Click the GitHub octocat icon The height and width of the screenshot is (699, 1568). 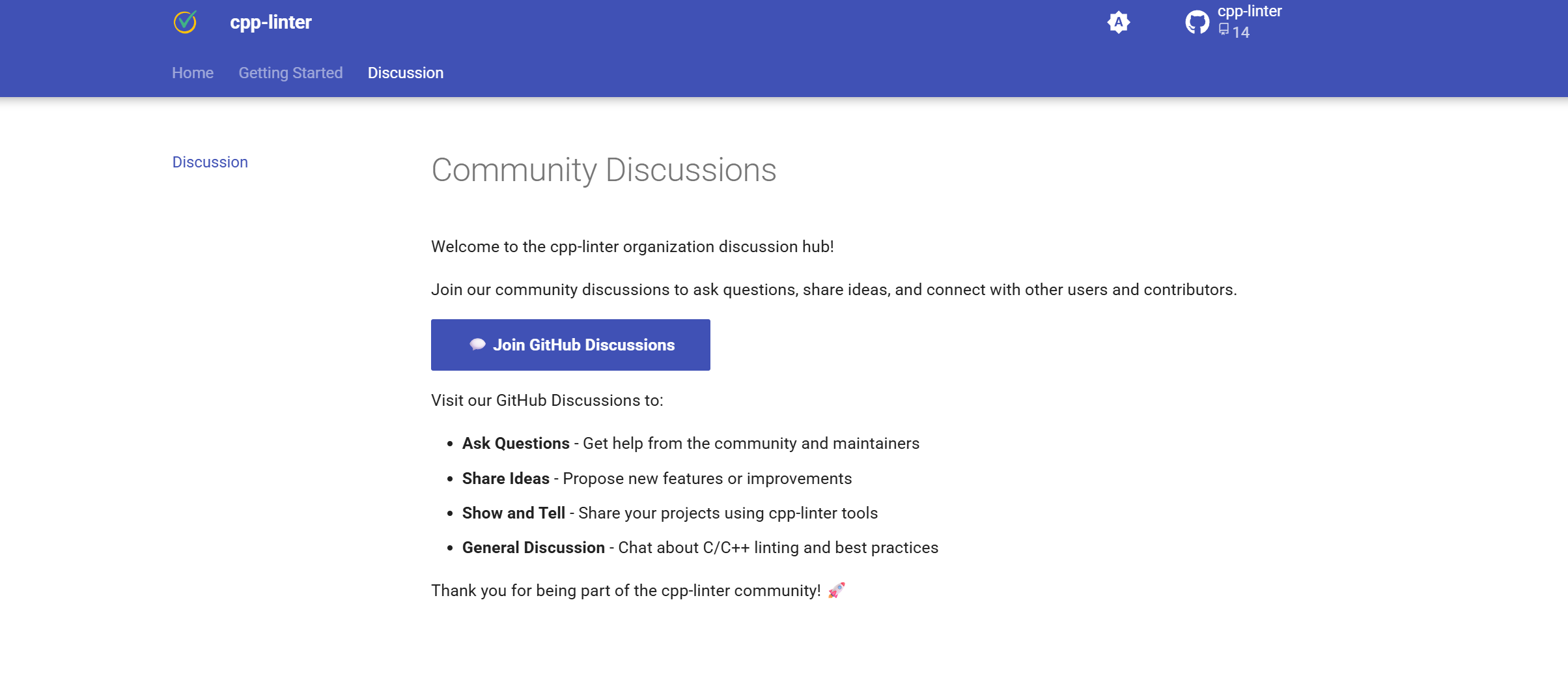pos(1197,23)
